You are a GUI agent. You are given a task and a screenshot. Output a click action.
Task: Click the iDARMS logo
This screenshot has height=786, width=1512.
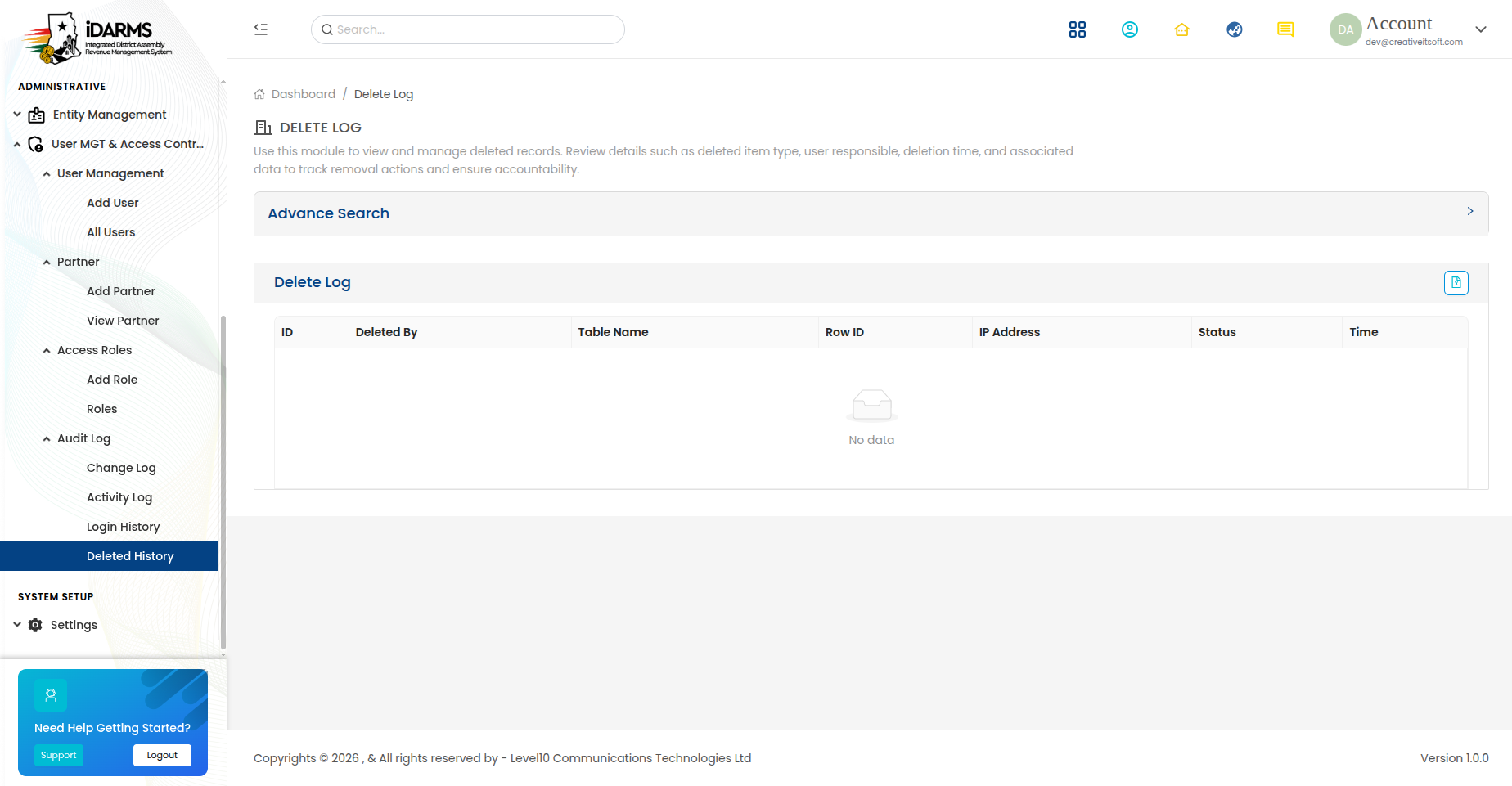(x=97, y=38)
